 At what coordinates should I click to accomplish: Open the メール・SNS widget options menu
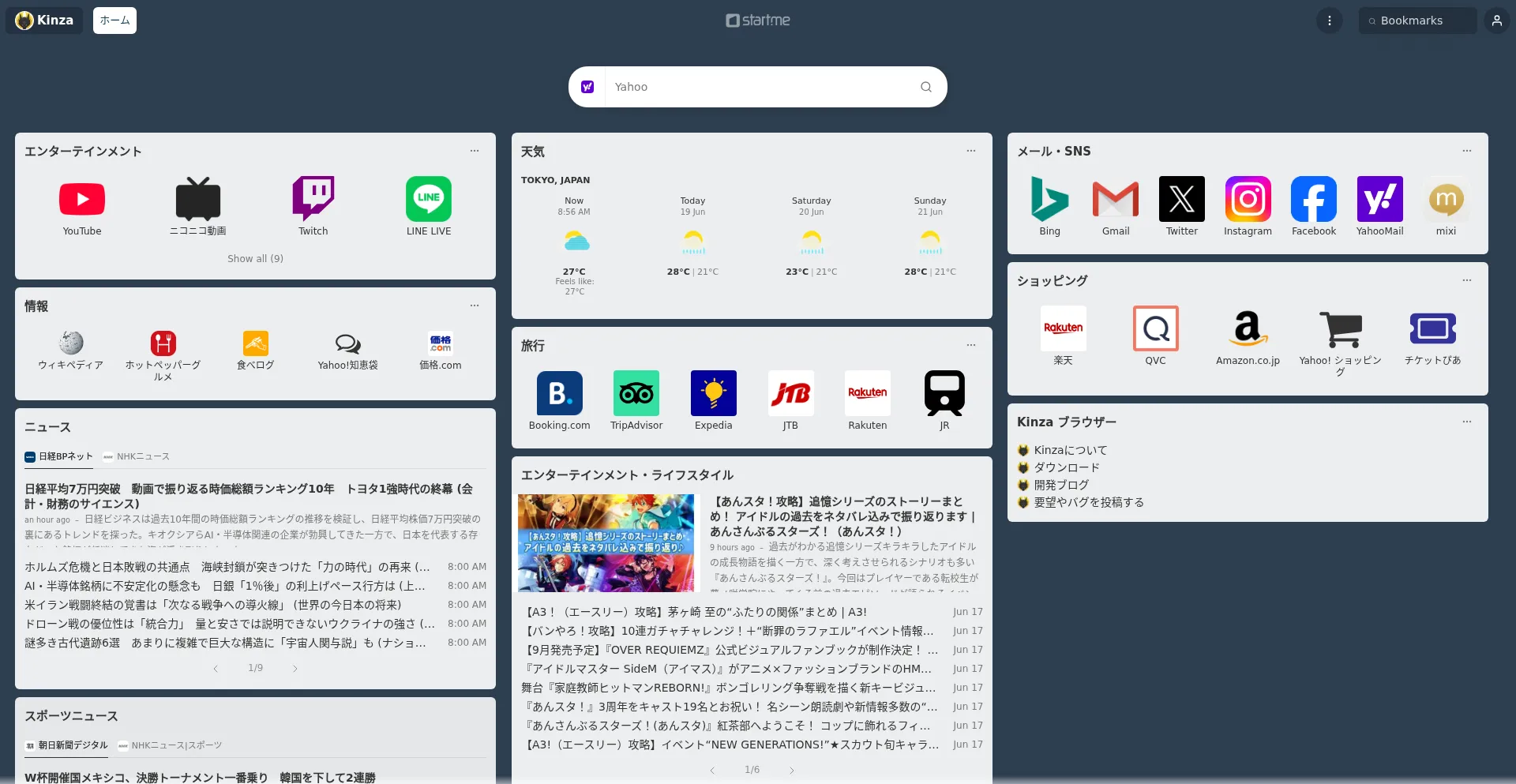pos(1467,151)
